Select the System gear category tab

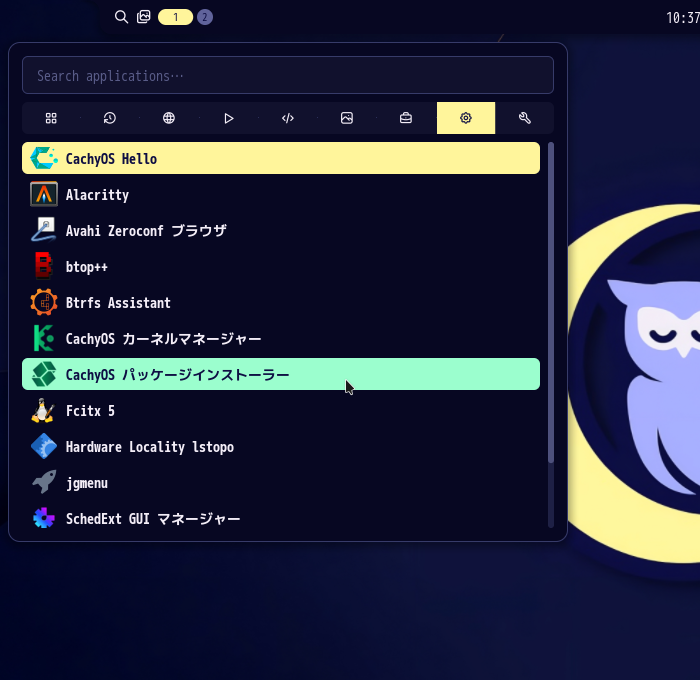coord(466,118)
